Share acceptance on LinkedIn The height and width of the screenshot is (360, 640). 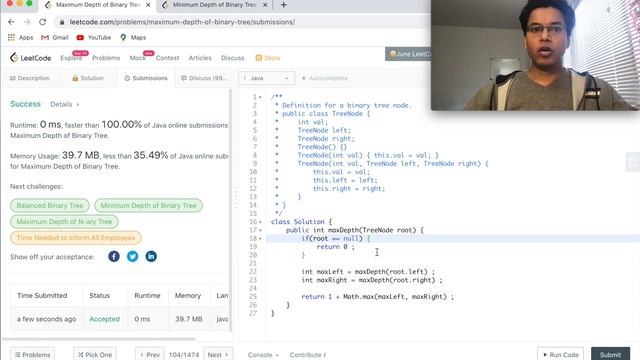click(151, 256)
